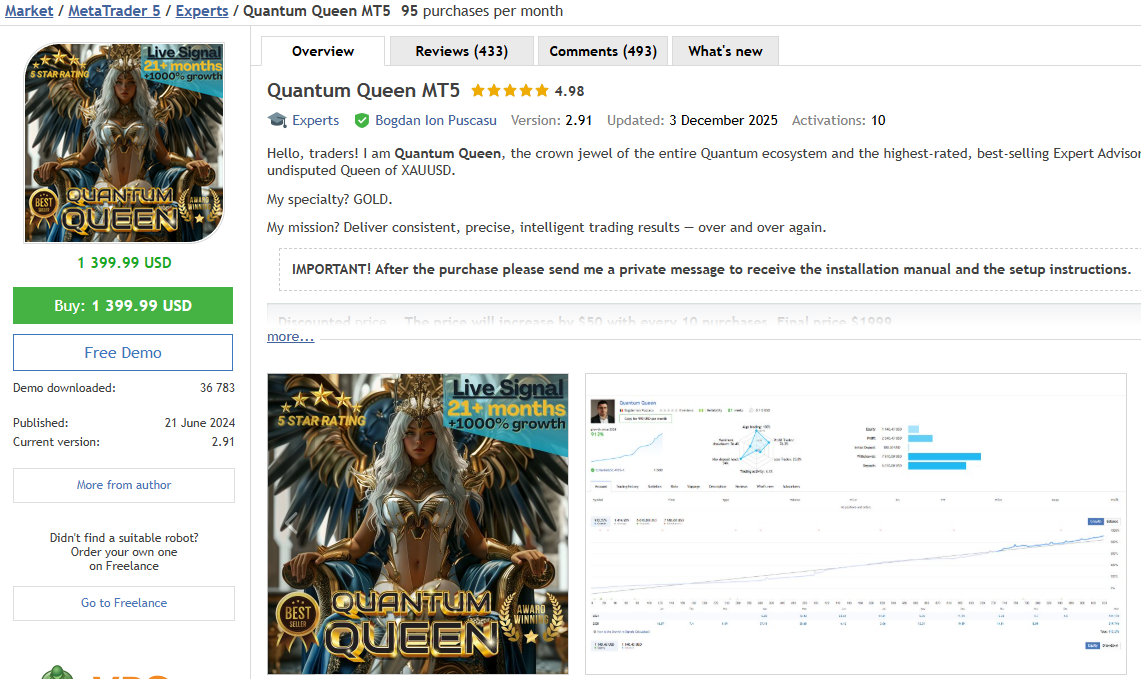The width and height of the screenshot is (1141, 679).
Task: Click the Go to Freelance button
Action: [x=123, y=603]
